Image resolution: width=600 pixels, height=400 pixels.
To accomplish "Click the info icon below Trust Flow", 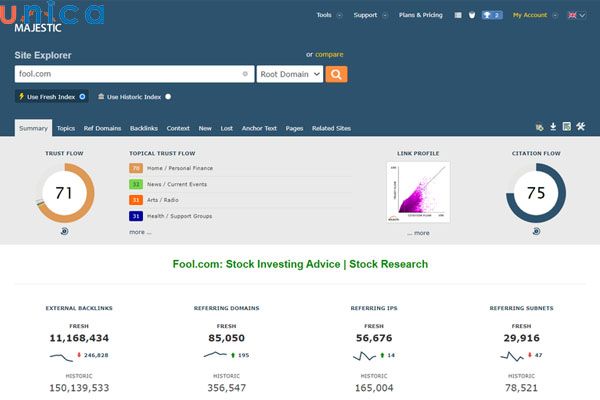I will [65, 231].
